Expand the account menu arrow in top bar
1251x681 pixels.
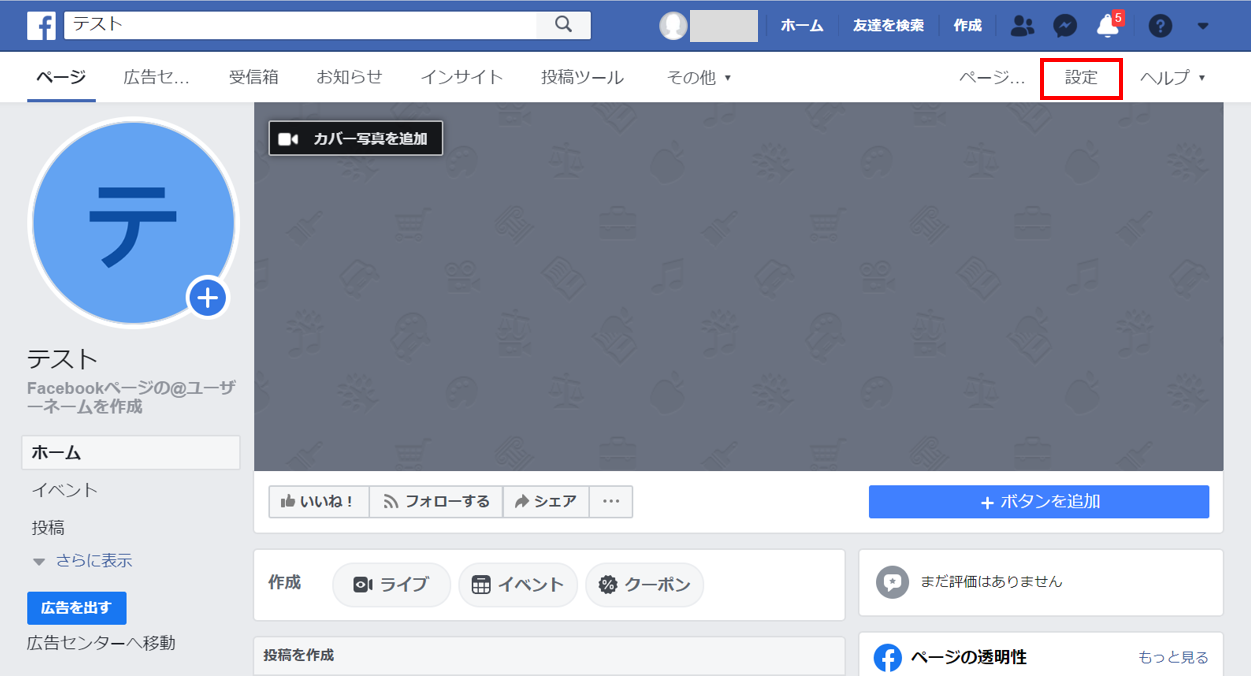point(1203,26)
